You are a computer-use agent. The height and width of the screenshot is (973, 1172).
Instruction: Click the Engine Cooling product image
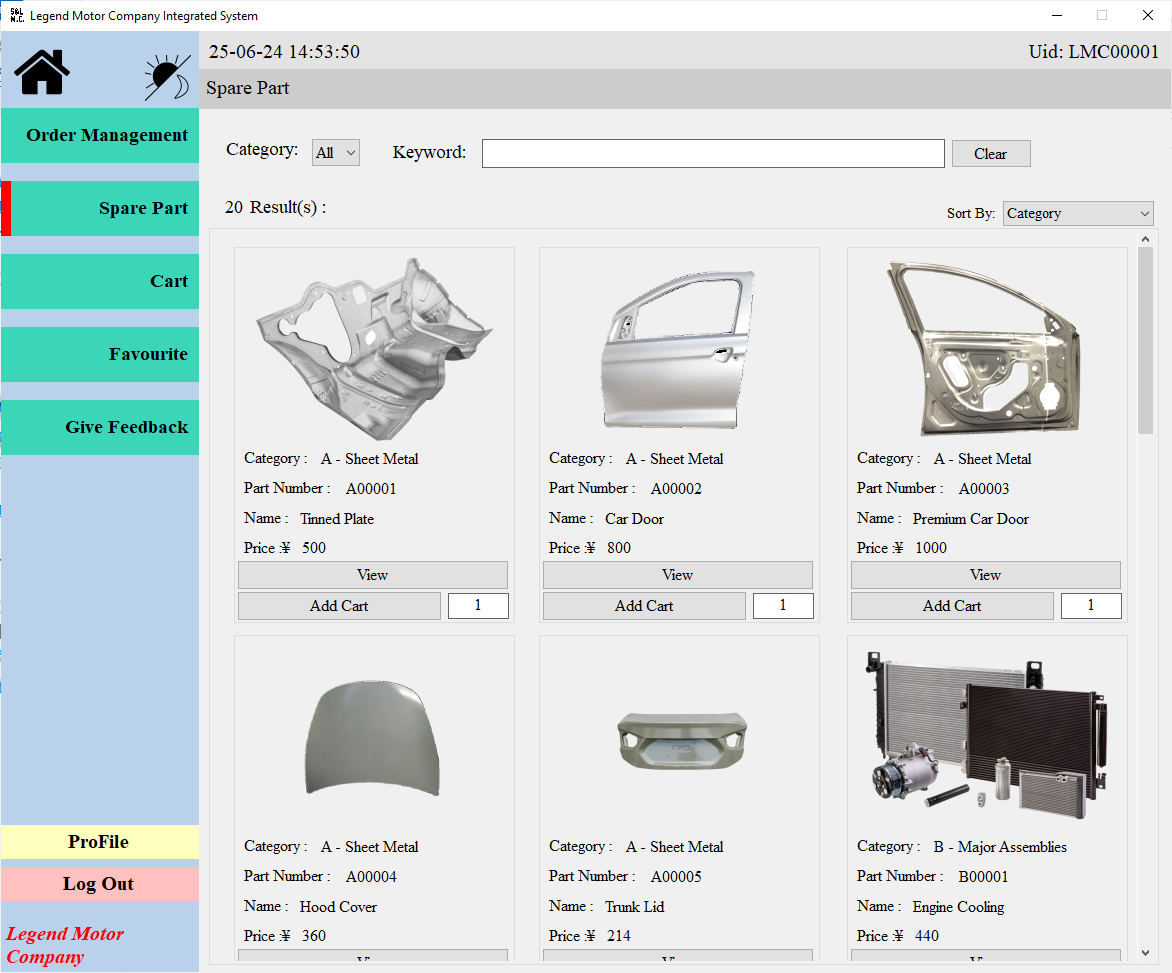(x=986, y=735)
